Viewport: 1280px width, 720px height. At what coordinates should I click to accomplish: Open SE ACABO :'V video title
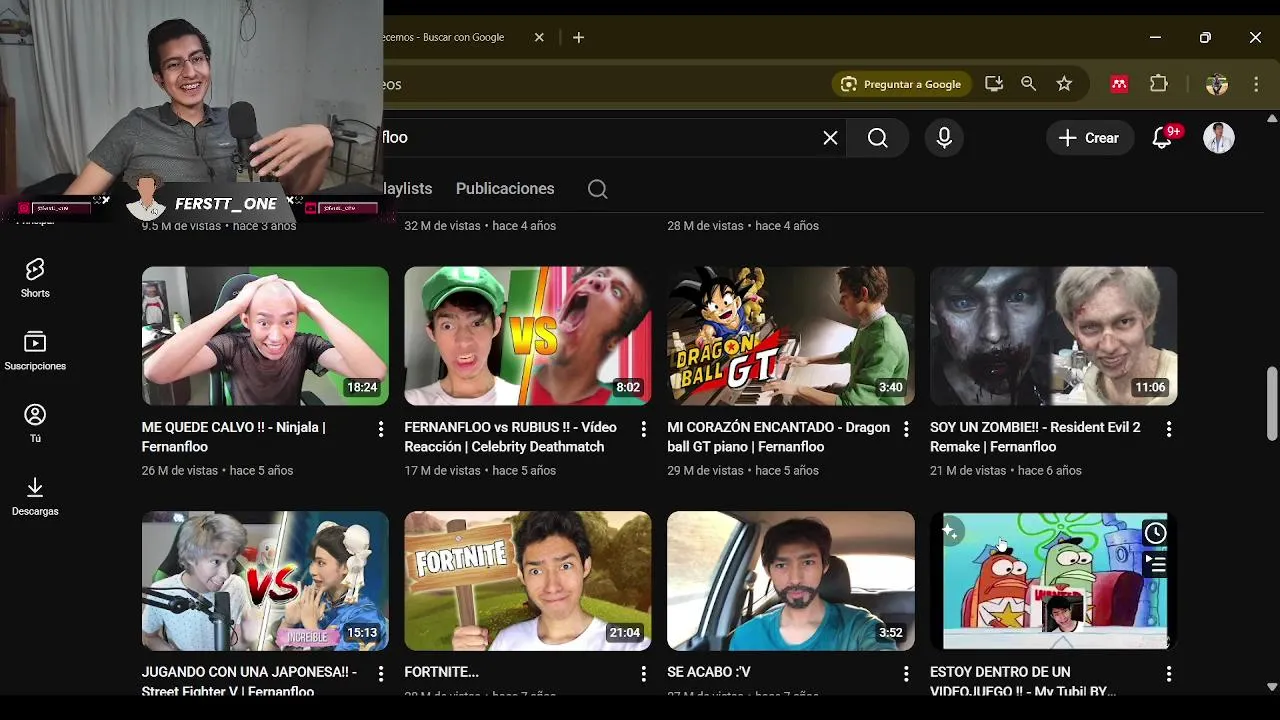708,672
